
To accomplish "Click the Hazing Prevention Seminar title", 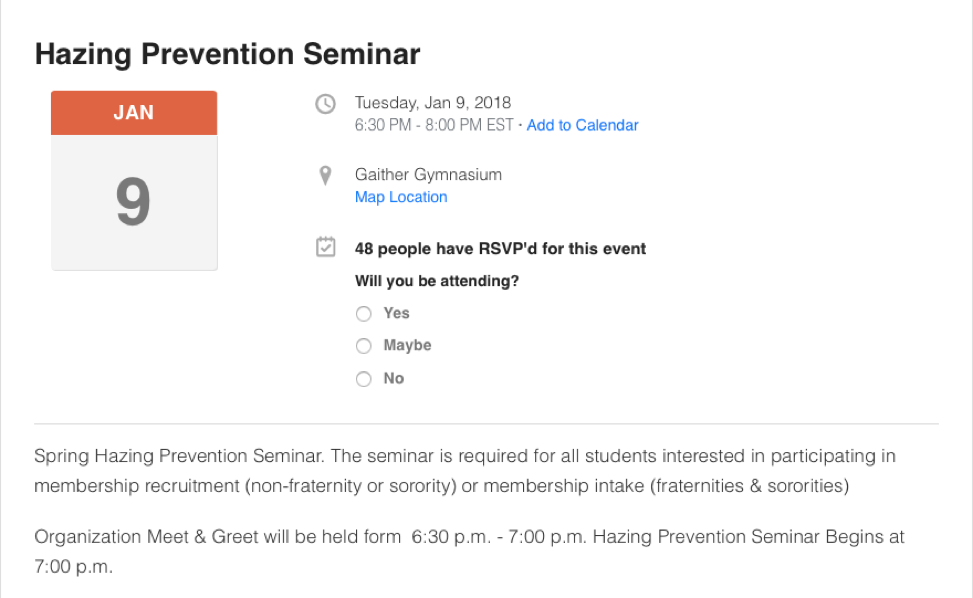I will pos(228,54).
